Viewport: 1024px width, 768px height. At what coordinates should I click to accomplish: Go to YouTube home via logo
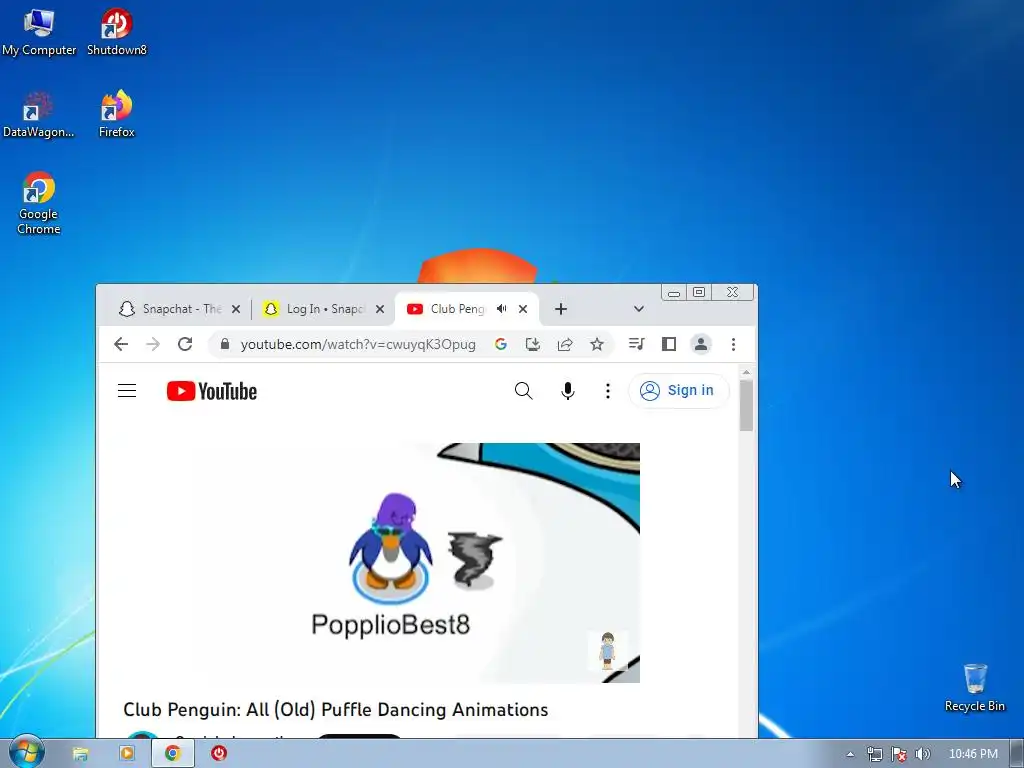coord(212,391)
